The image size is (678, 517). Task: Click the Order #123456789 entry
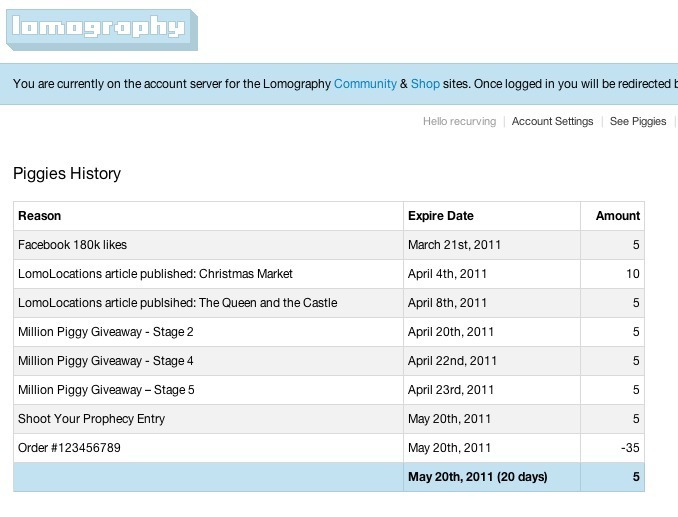click(69, 448)
